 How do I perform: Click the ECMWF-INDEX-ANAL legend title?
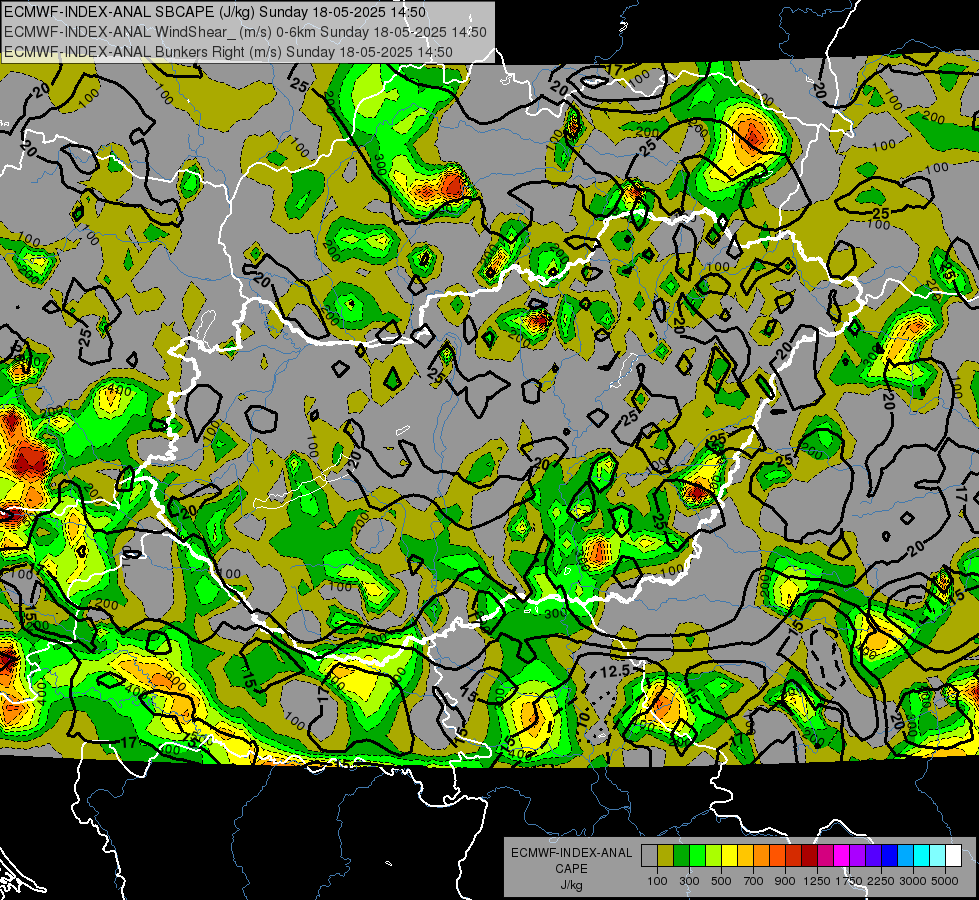tap(571, 853)
